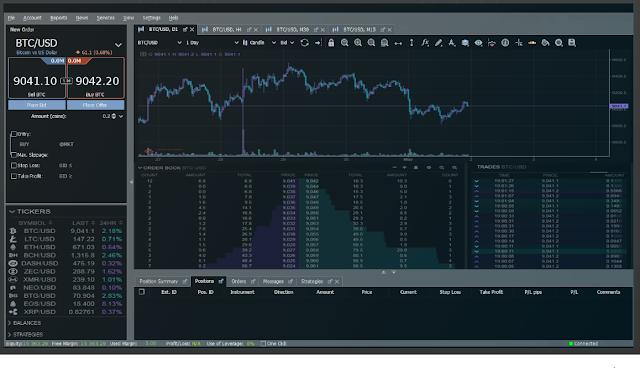Screen dimensions: 640x368
Task: Click the save chart disk icon
Action: point(572,43)
